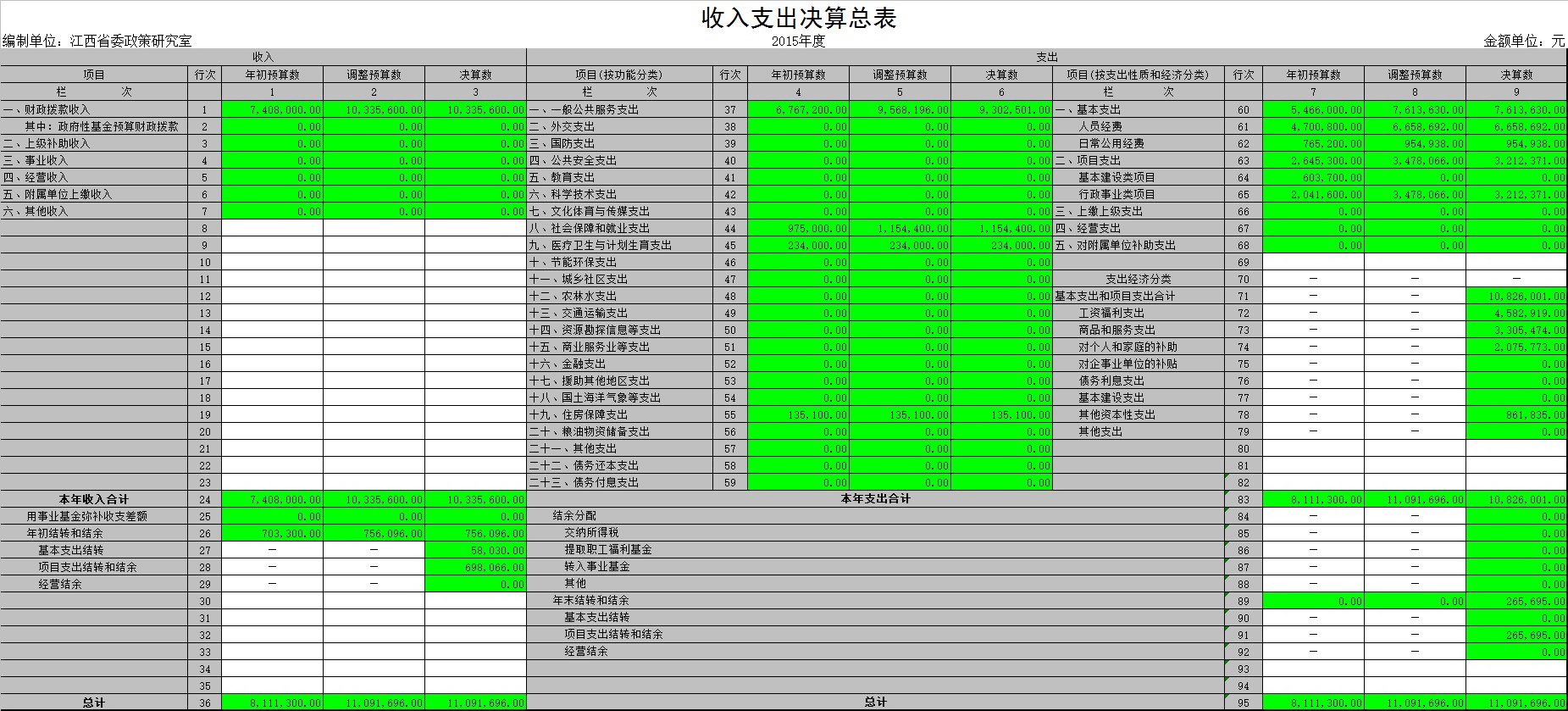Click the 基本建设类项目 cell

[1138, 177]
